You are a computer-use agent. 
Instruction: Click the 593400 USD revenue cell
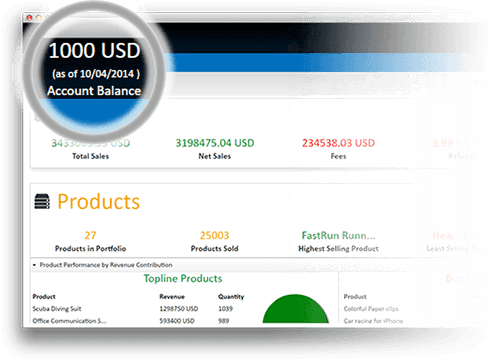click(x=177, y=321)
